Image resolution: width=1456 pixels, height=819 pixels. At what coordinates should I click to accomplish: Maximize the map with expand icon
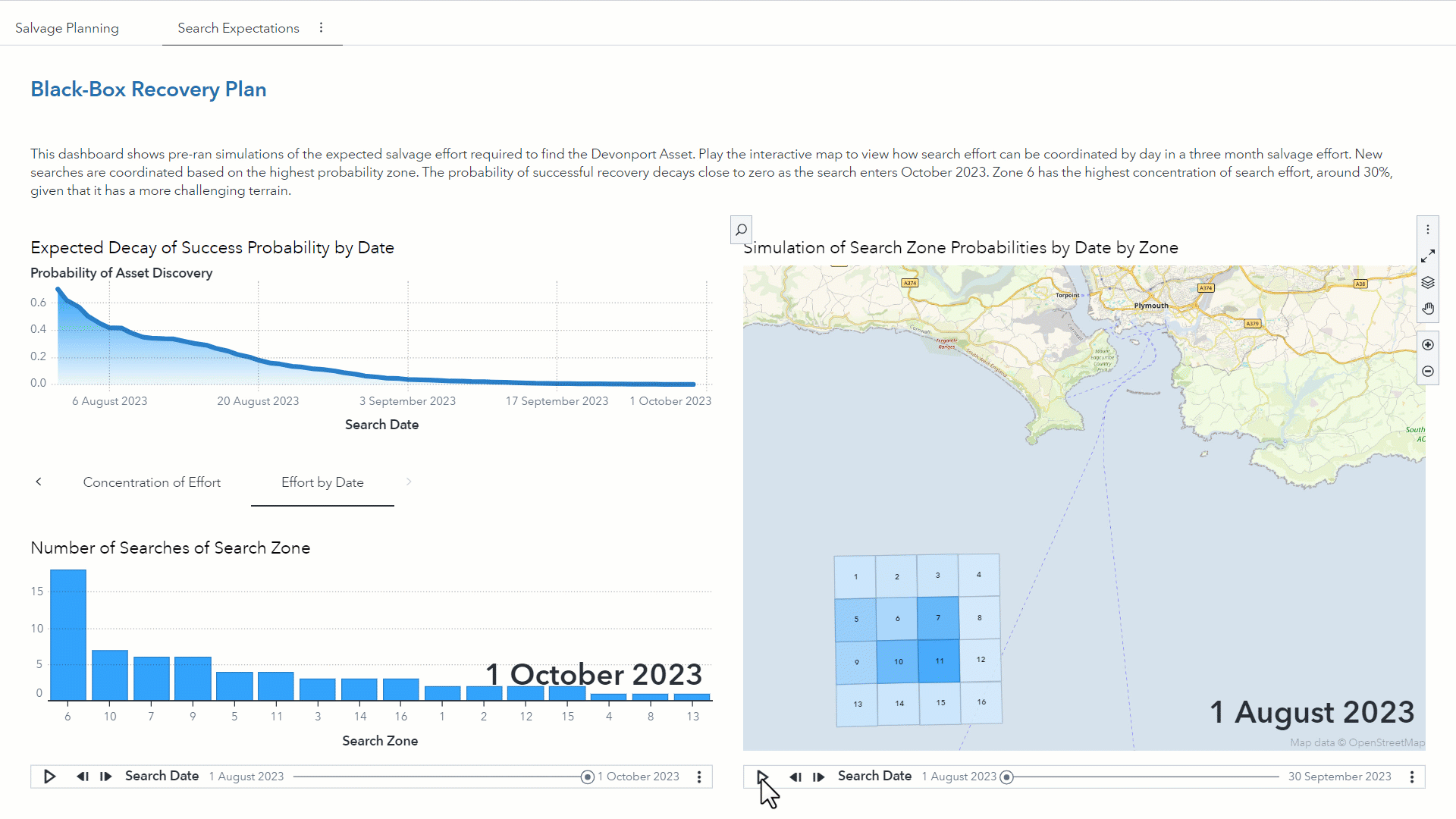point(1428,256)
